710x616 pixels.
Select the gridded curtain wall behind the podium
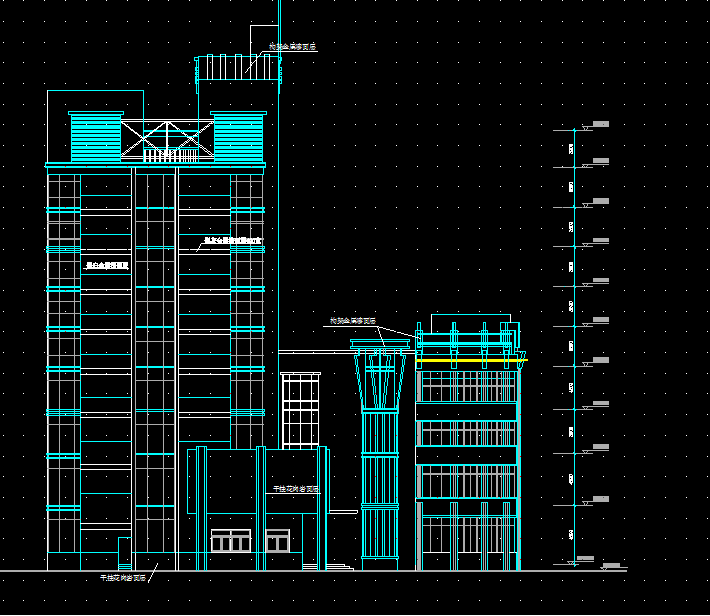(x=300, y=410)
